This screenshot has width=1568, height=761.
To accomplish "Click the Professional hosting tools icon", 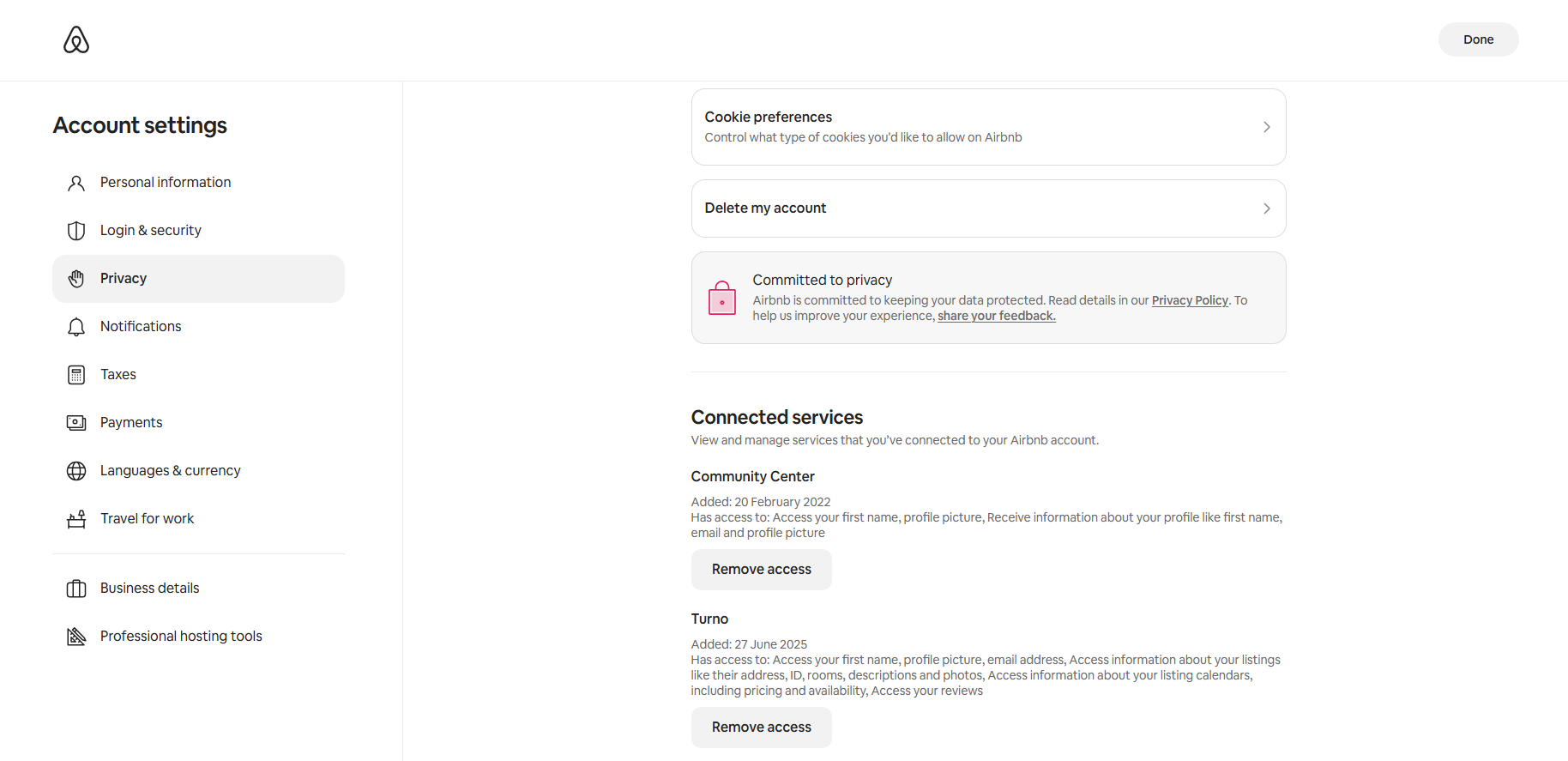I will [x=76, y=637].
